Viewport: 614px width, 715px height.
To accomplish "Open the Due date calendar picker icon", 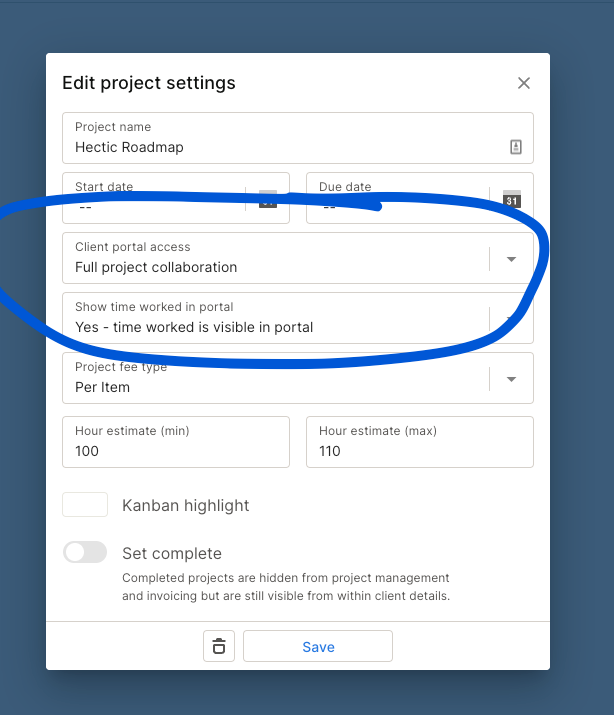I will tap(512, 199).
